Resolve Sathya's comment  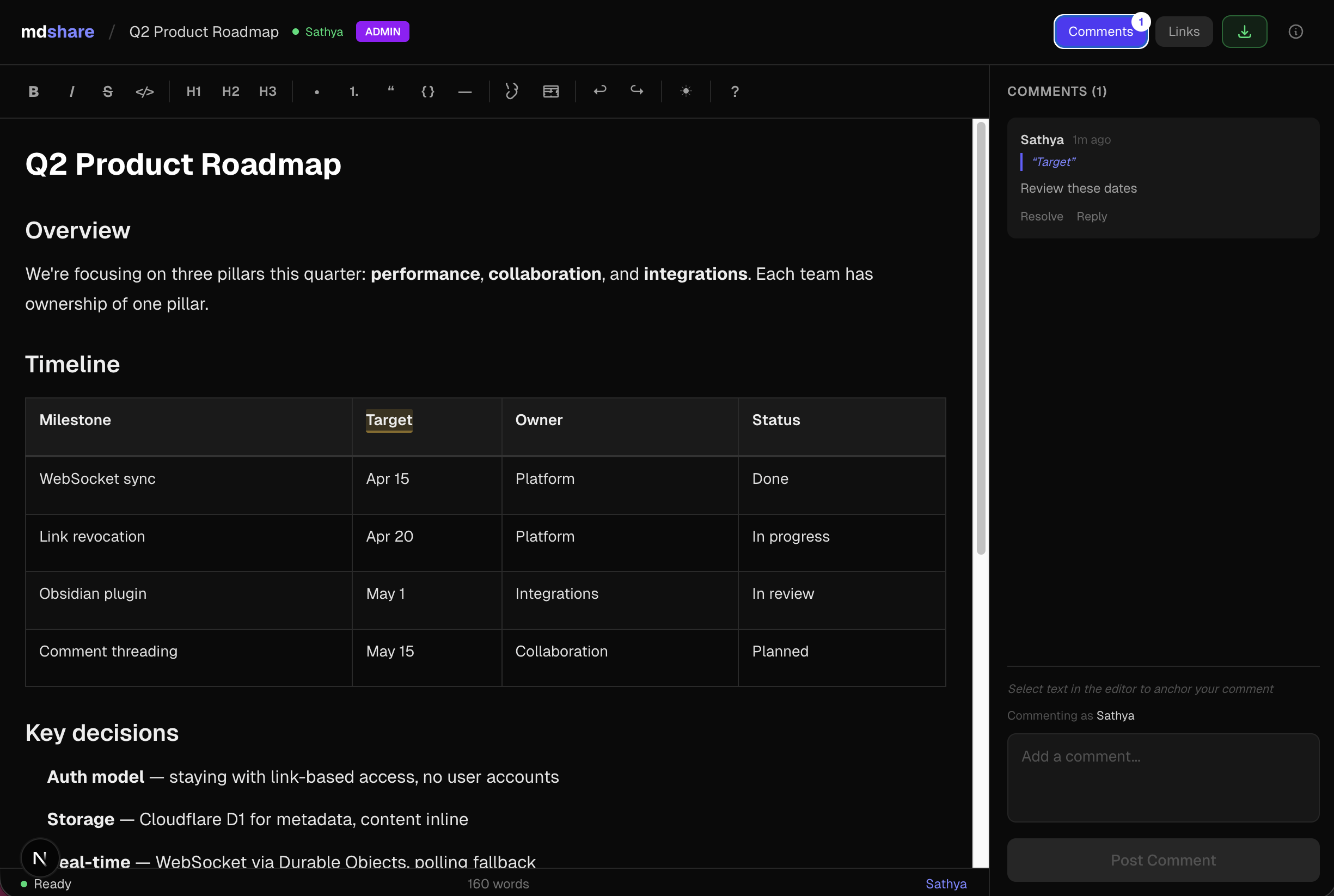pyautogui.click(x=1042, y=216)
